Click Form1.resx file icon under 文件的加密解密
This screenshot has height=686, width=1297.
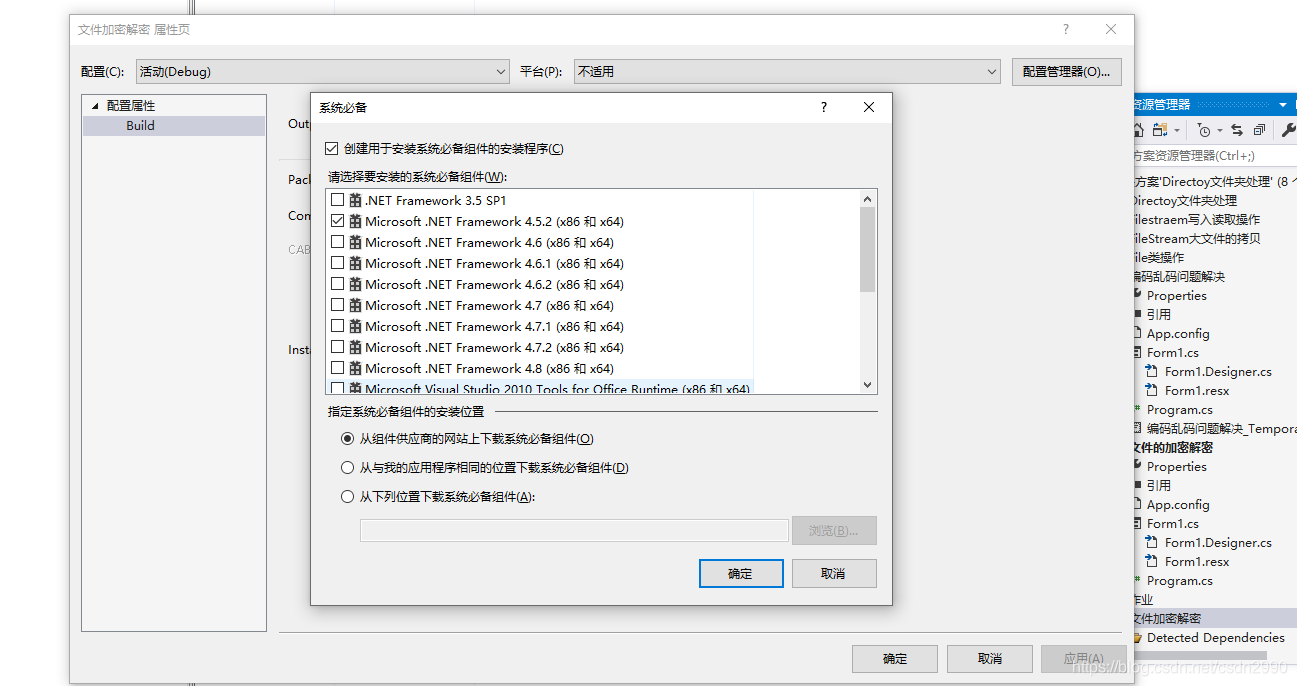(x=1152, y=561)
